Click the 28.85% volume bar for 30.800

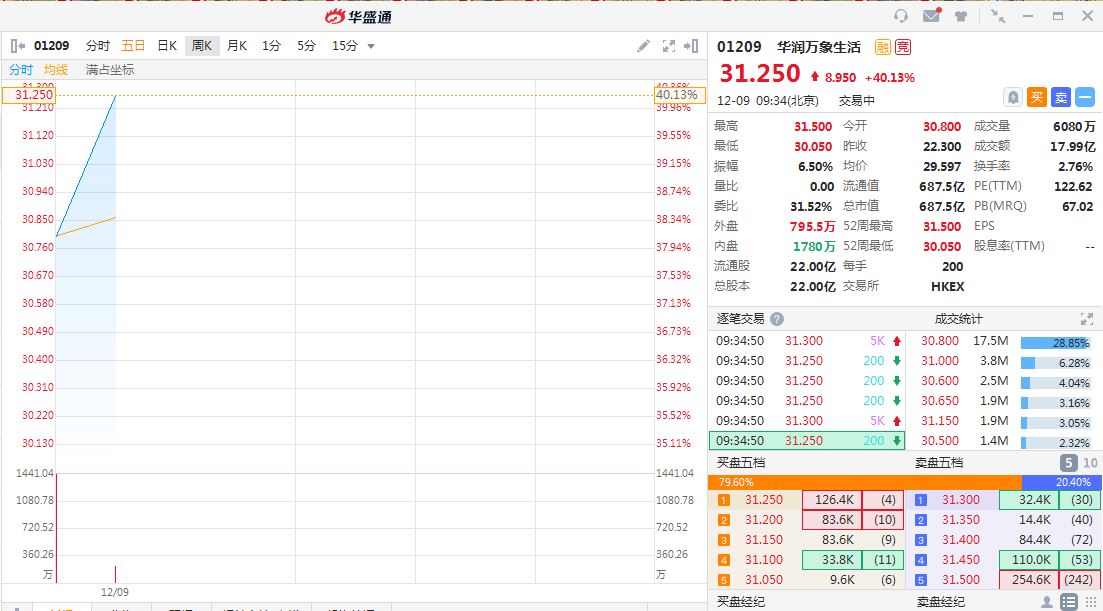tap(1055, 342)
